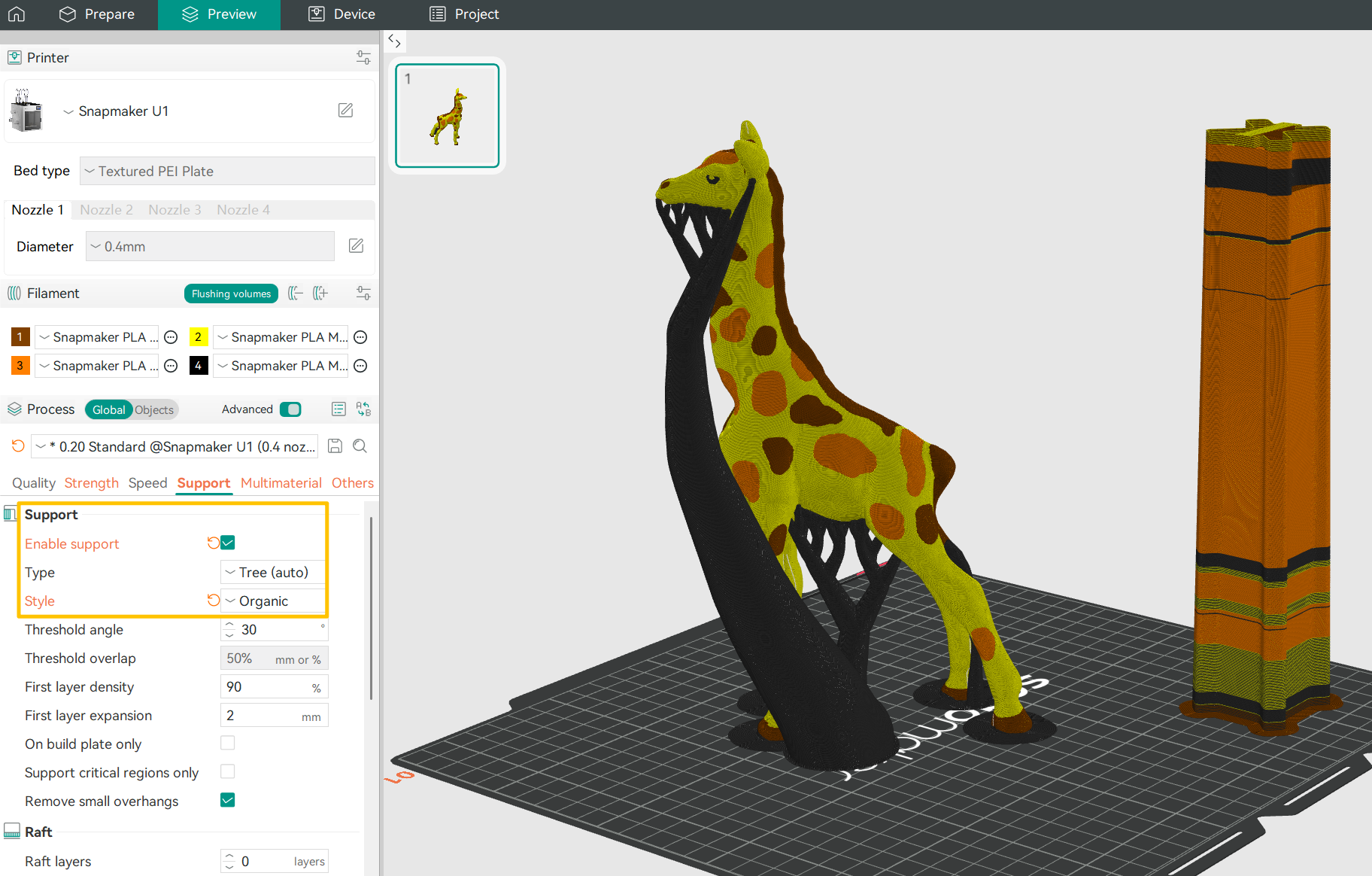
Task: Open the Bed type dropdown
Action: [x=227, y=171]
